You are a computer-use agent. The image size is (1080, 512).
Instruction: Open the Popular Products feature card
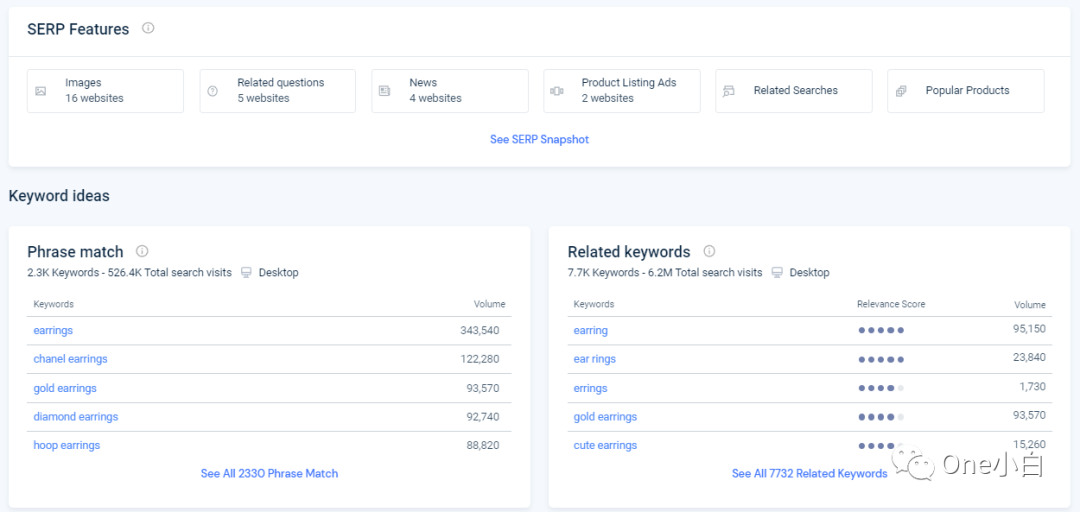pyautogui.click(x=966, y=90)
